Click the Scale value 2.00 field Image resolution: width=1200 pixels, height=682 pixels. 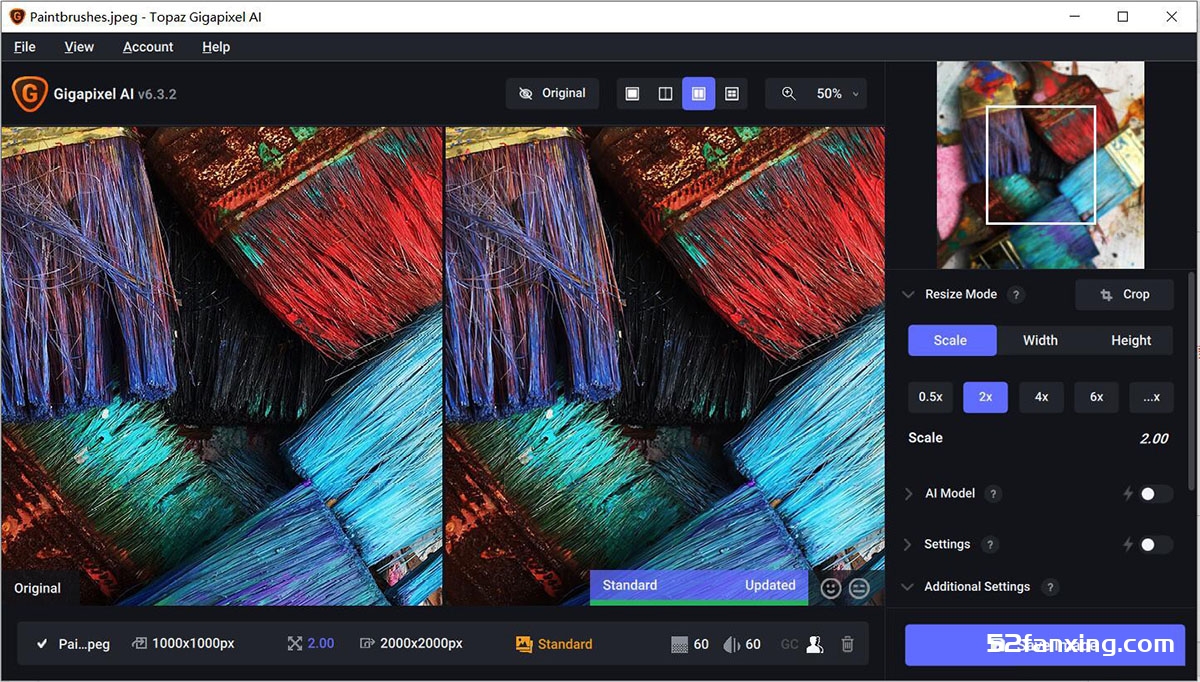(x=1154, y=438)
